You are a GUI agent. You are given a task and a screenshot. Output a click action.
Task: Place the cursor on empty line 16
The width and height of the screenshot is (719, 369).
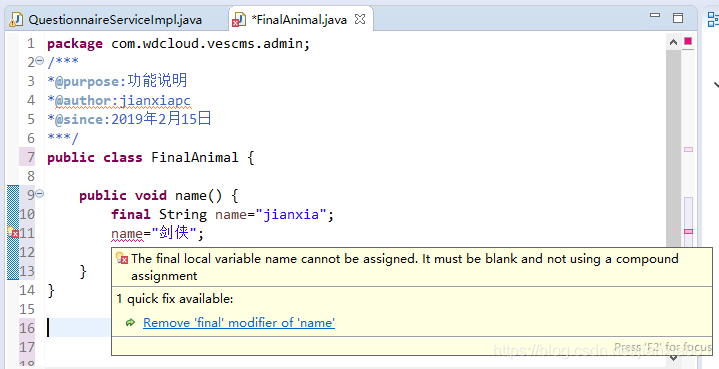(x=78, y=328)
